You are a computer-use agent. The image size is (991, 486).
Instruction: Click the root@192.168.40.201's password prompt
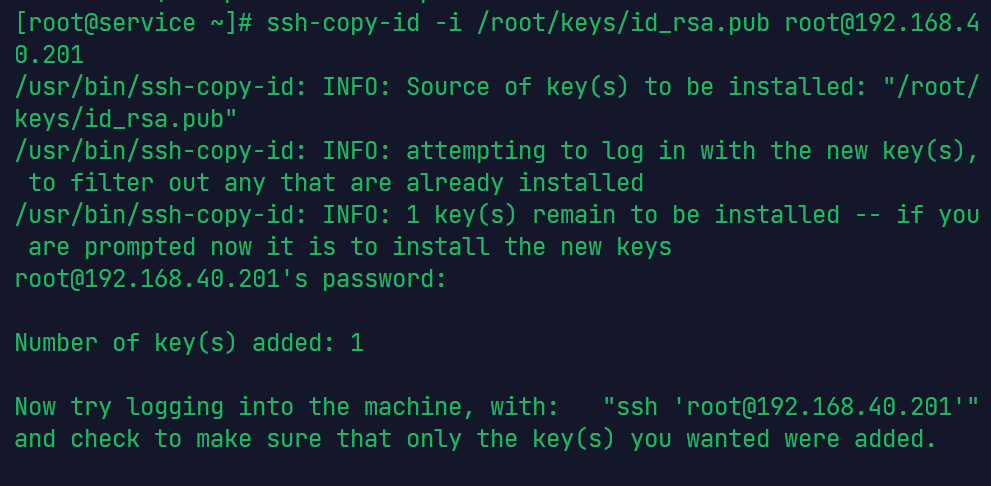pos(231,279)
